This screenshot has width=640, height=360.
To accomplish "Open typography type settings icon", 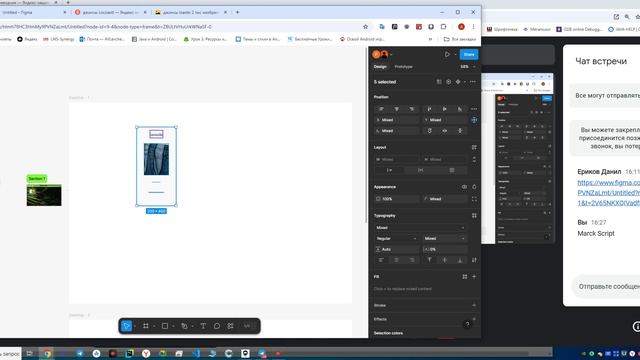I will click(x=474, y=260).
